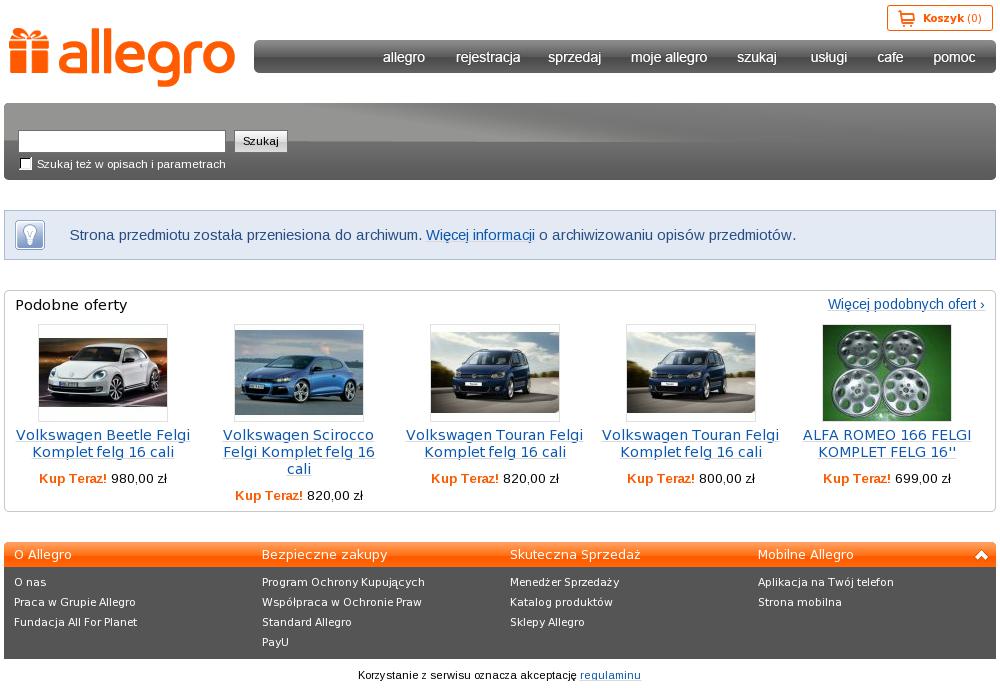Follow the Więcej informacji link

tap(480, 235)
